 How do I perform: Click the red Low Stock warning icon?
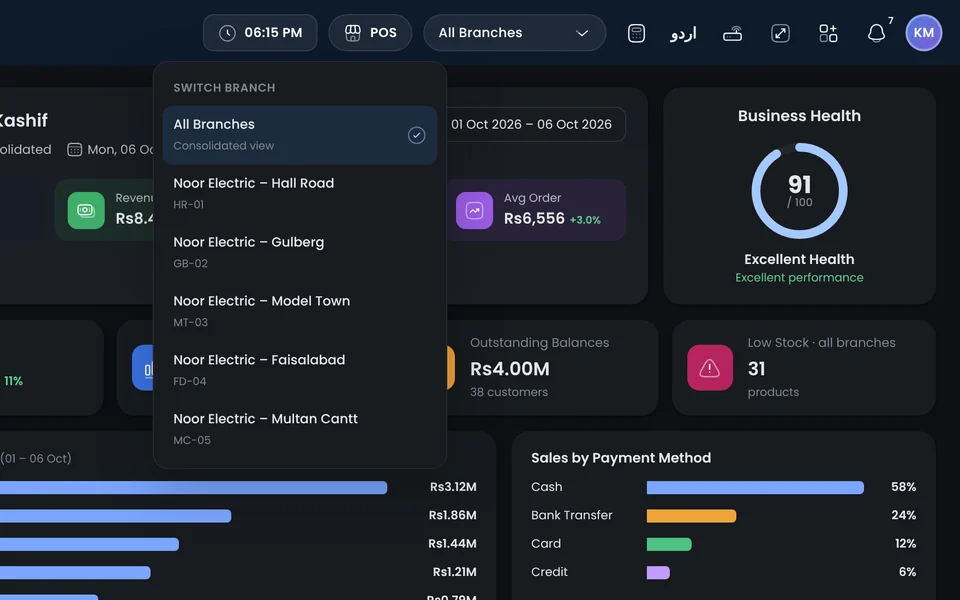[x=710, y=368]
